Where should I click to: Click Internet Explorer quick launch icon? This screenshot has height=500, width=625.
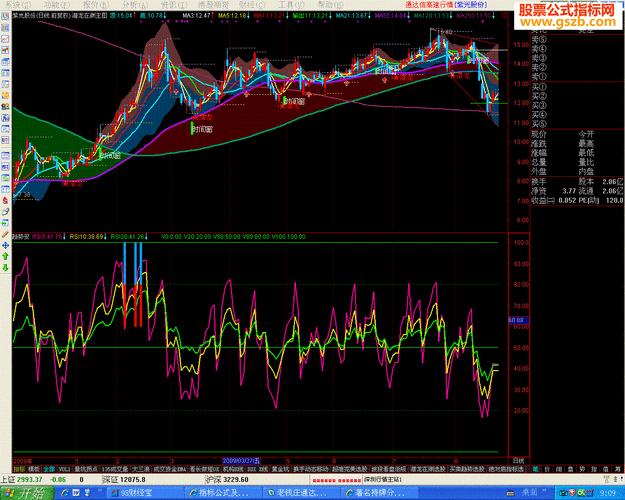pyautogui.click(x=65, y=493)
